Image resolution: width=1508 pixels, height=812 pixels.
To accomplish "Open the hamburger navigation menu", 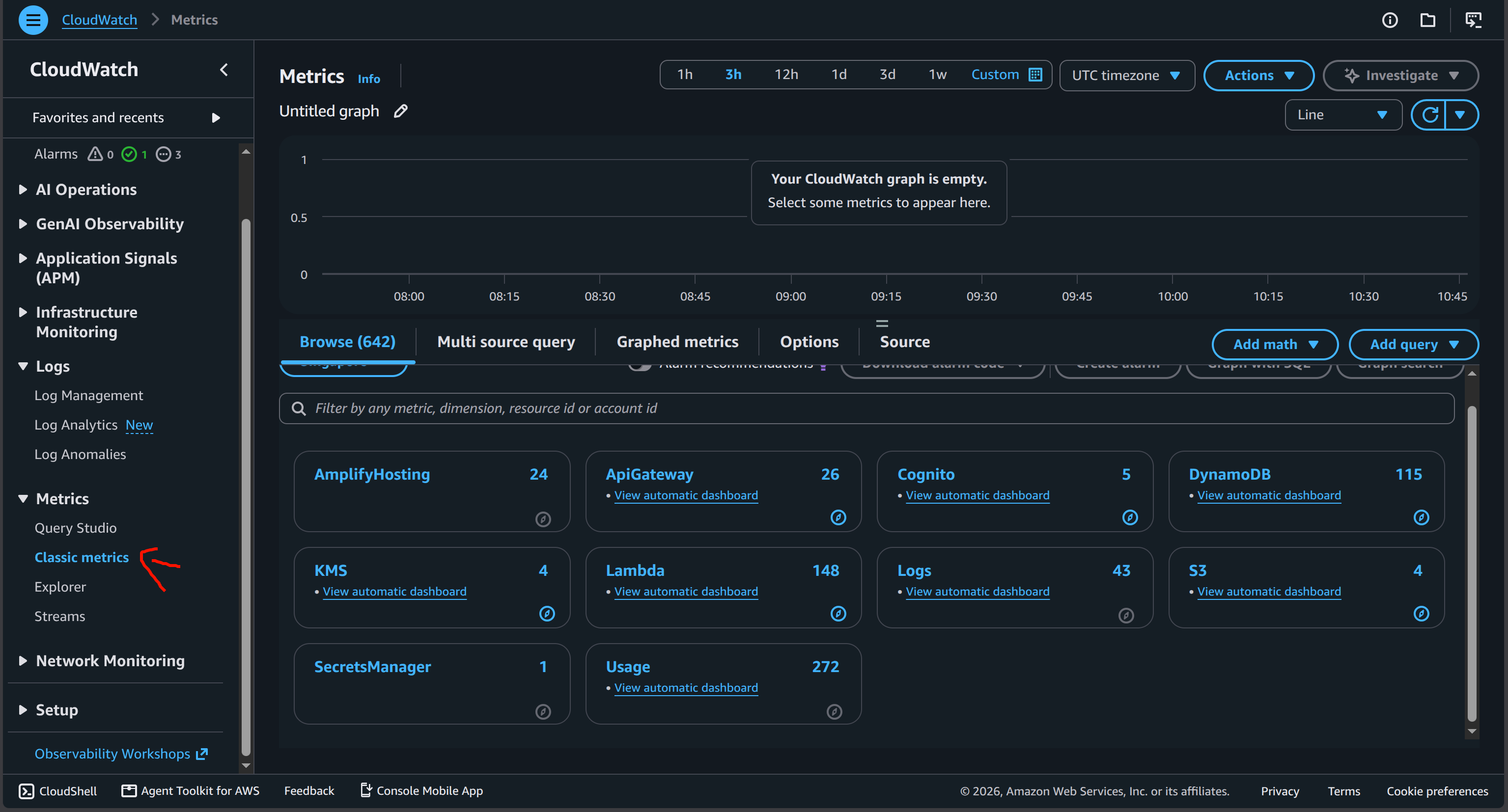I will tap(33, 20).
